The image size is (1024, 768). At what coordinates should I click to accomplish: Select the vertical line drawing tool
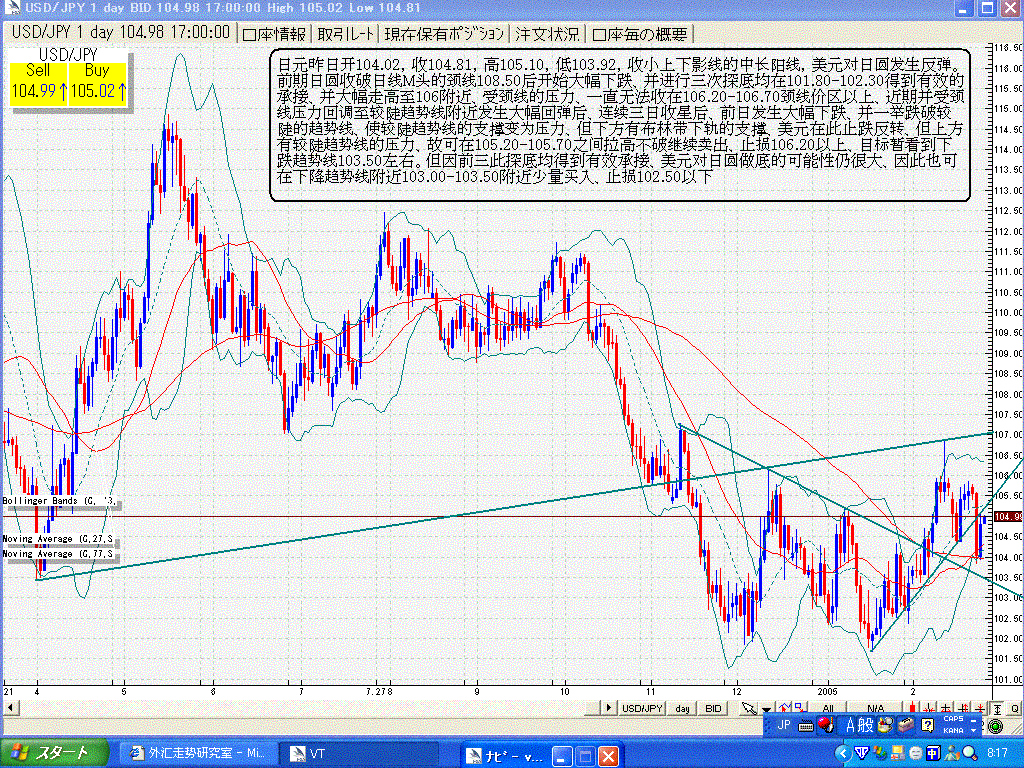[929, 707]
